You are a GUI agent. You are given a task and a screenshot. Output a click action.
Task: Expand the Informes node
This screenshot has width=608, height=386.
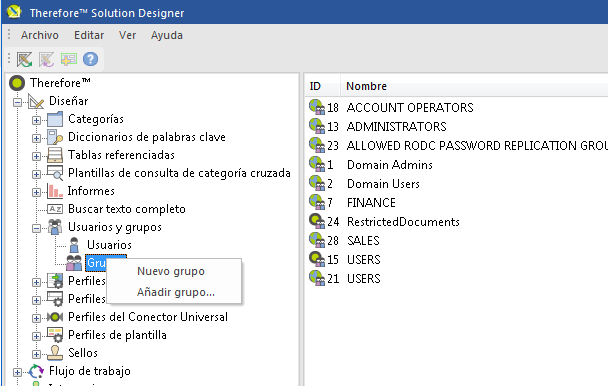[36, 192]
